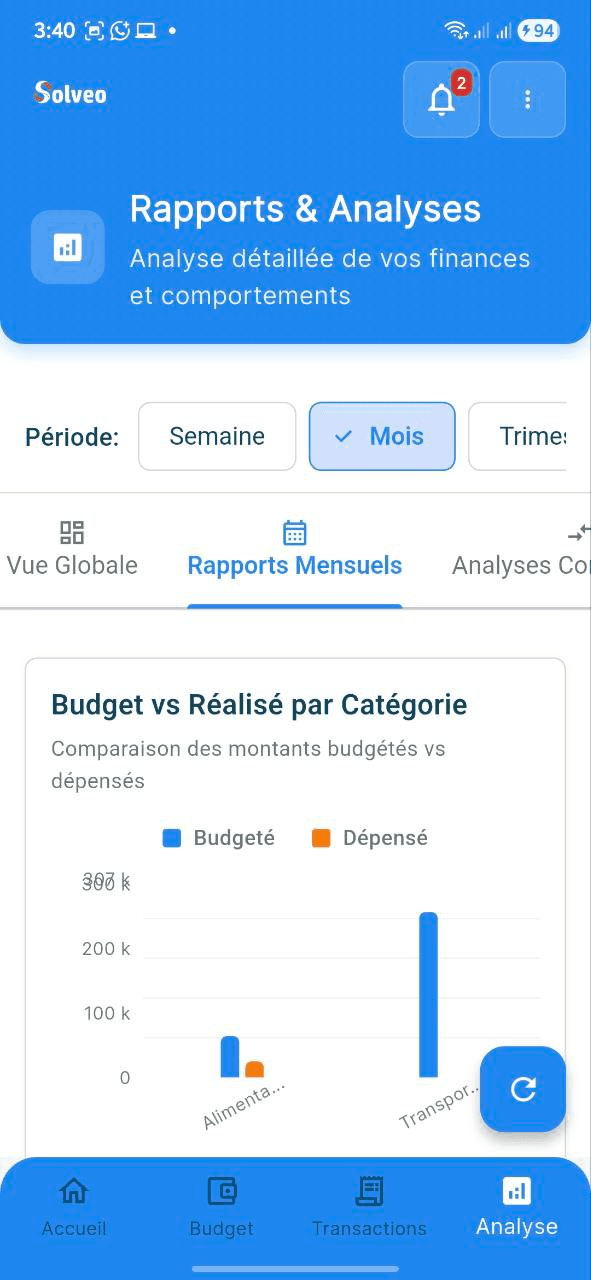Click the calendar icon above Rapports Mensuels

[x=294, y=531]
